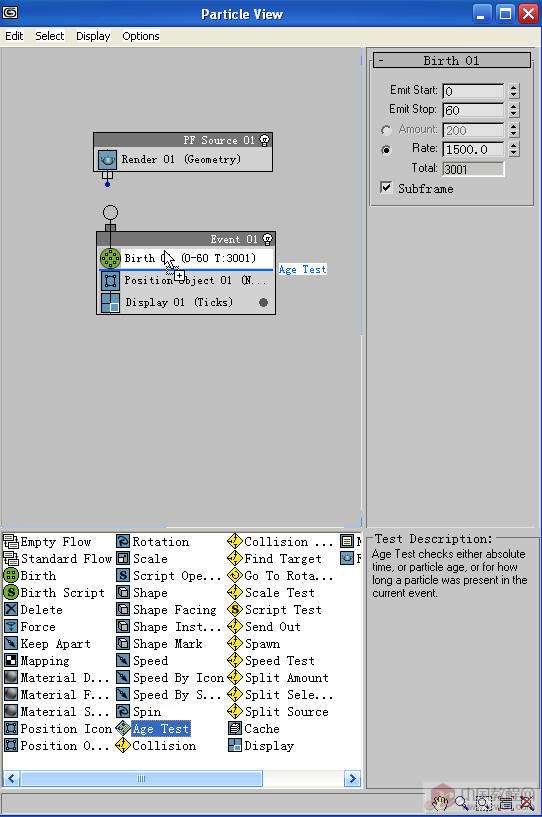Screen dimensions: 542x817
Task: Select the Keep Apart operator
Action: tap(47, 644)
